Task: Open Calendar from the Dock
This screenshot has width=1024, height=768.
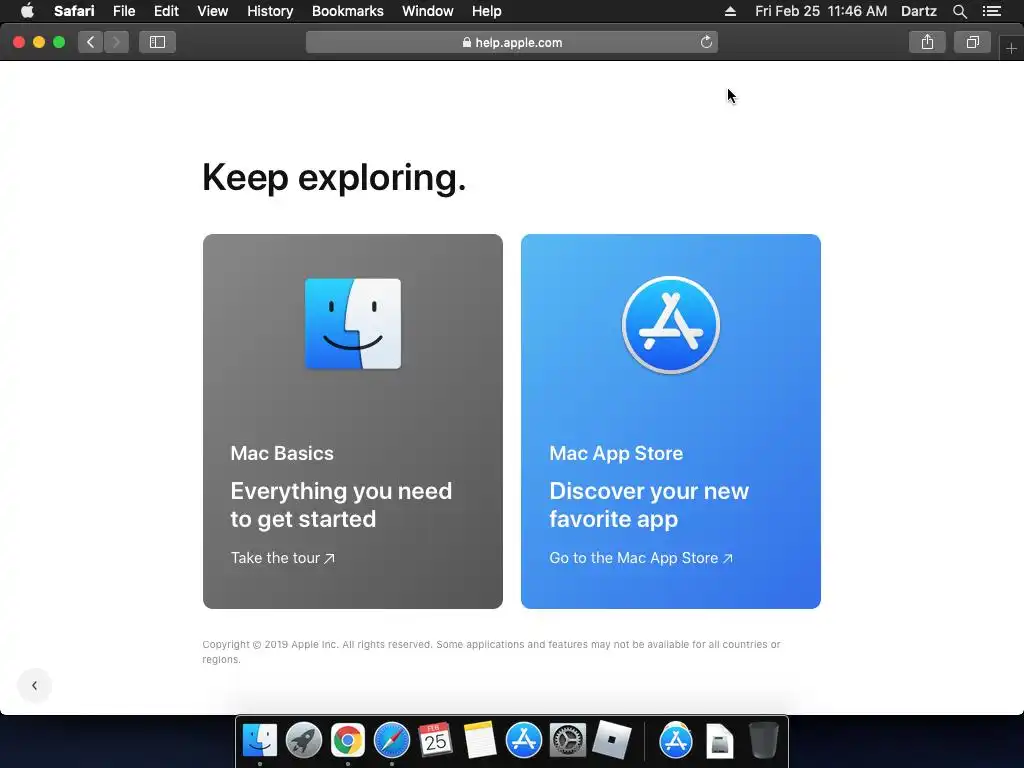Action: tap(436, 741)
